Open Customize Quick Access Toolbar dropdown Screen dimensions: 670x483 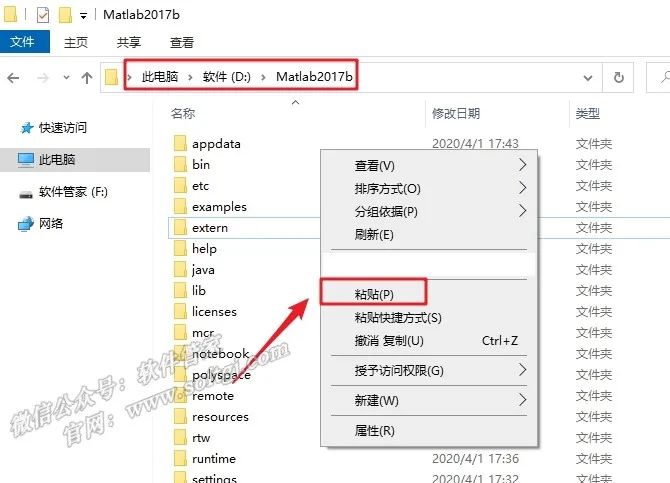coord(83,16)
